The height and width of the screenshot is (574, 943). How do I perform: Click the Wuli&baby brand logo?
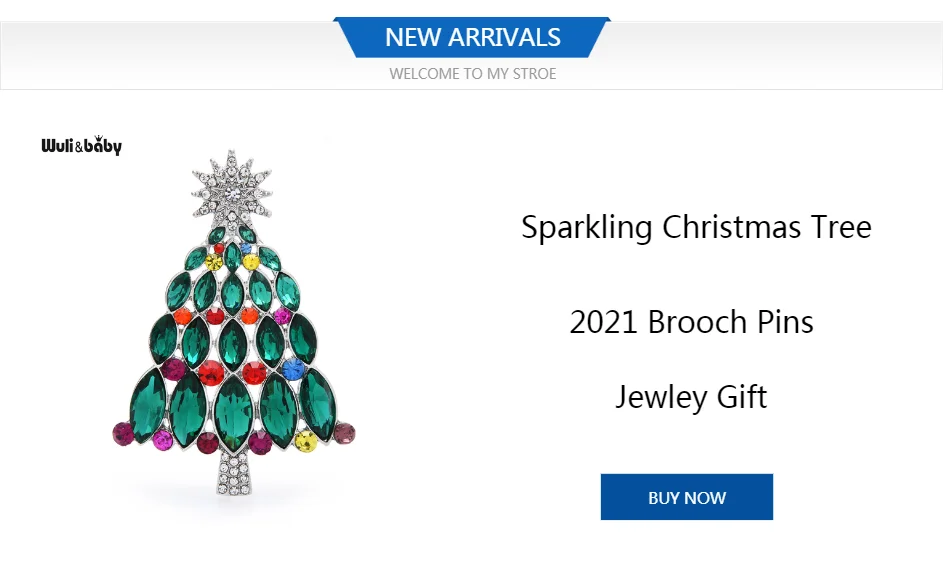pos(81,146)
